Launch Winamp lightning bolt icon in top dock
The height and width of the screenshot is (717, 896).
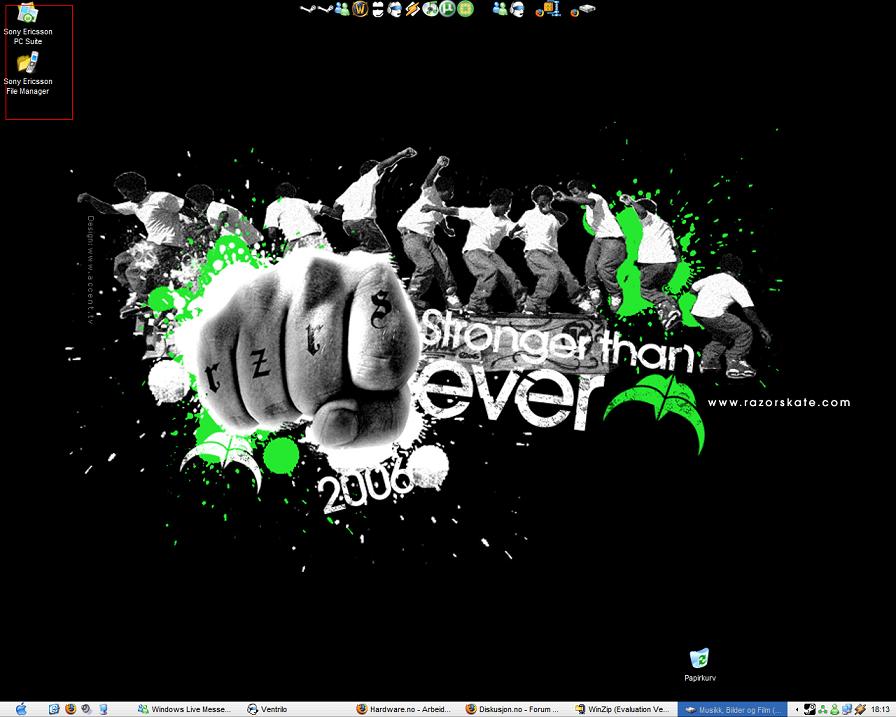pos(413,9)
